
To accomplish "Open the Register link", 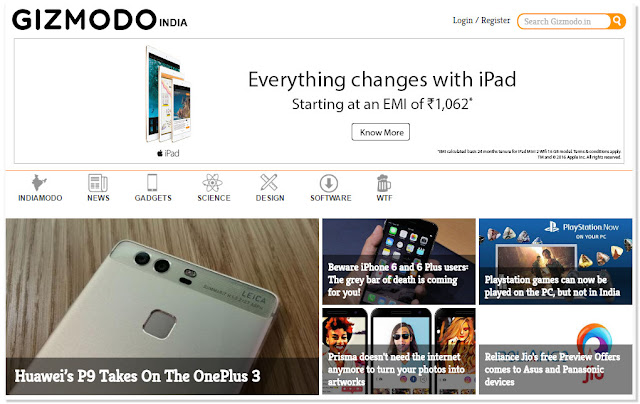I will click(495, 20).
